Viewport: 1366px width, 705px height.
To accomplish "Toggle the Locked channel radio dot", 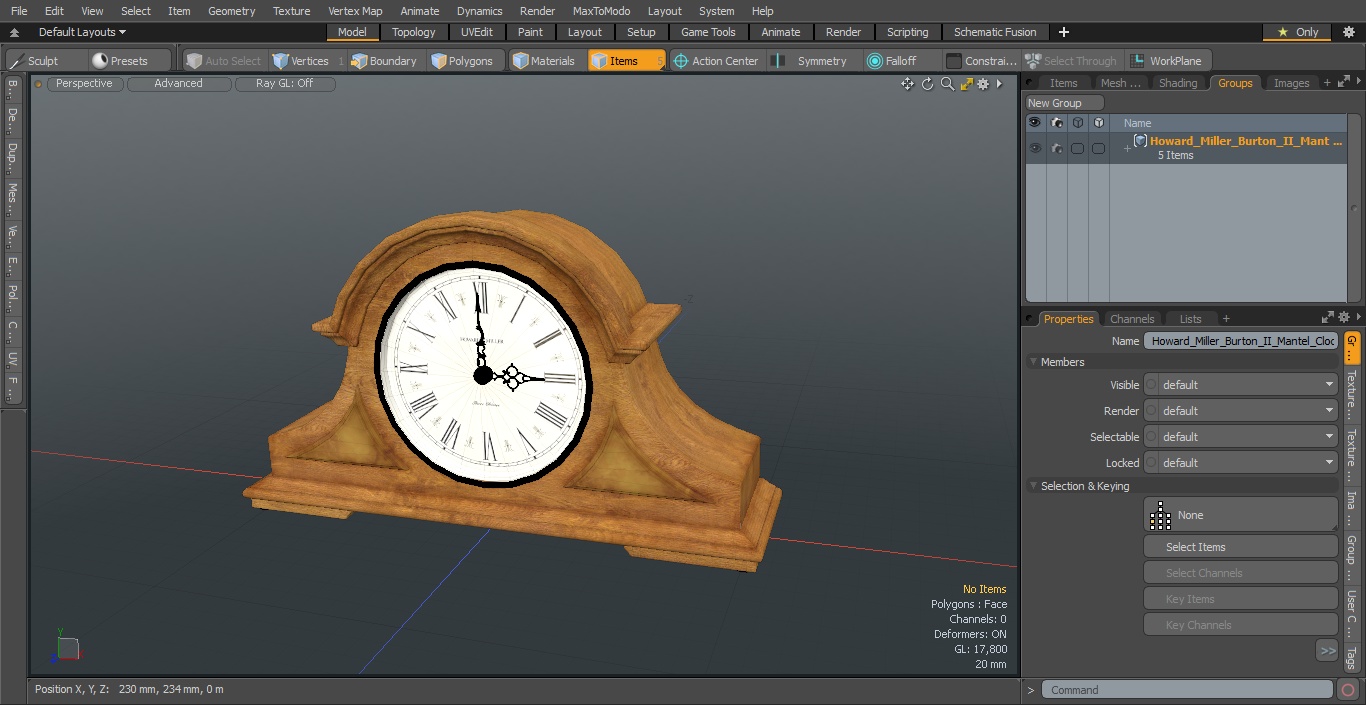I will pyautogui.click(x=1150, y=463).
